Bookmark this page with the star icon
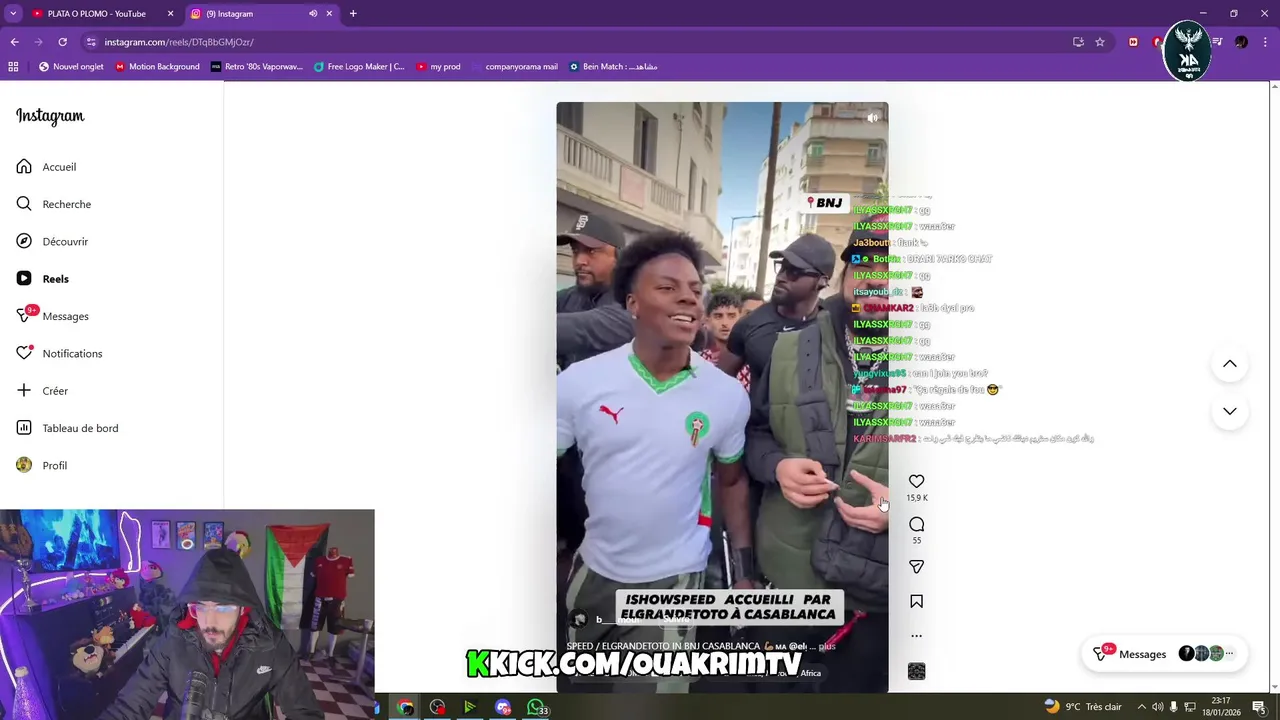This screenshot has height=720, width=1280. (x=1100, y=42)
